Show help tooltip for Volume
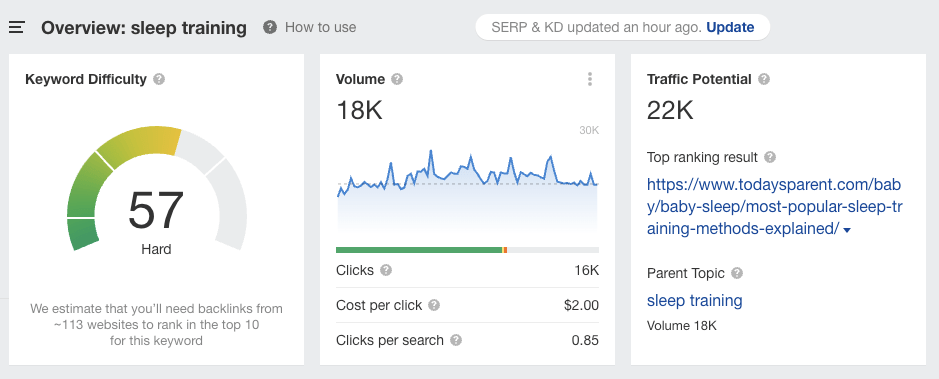939x379 pixels. 397,79
